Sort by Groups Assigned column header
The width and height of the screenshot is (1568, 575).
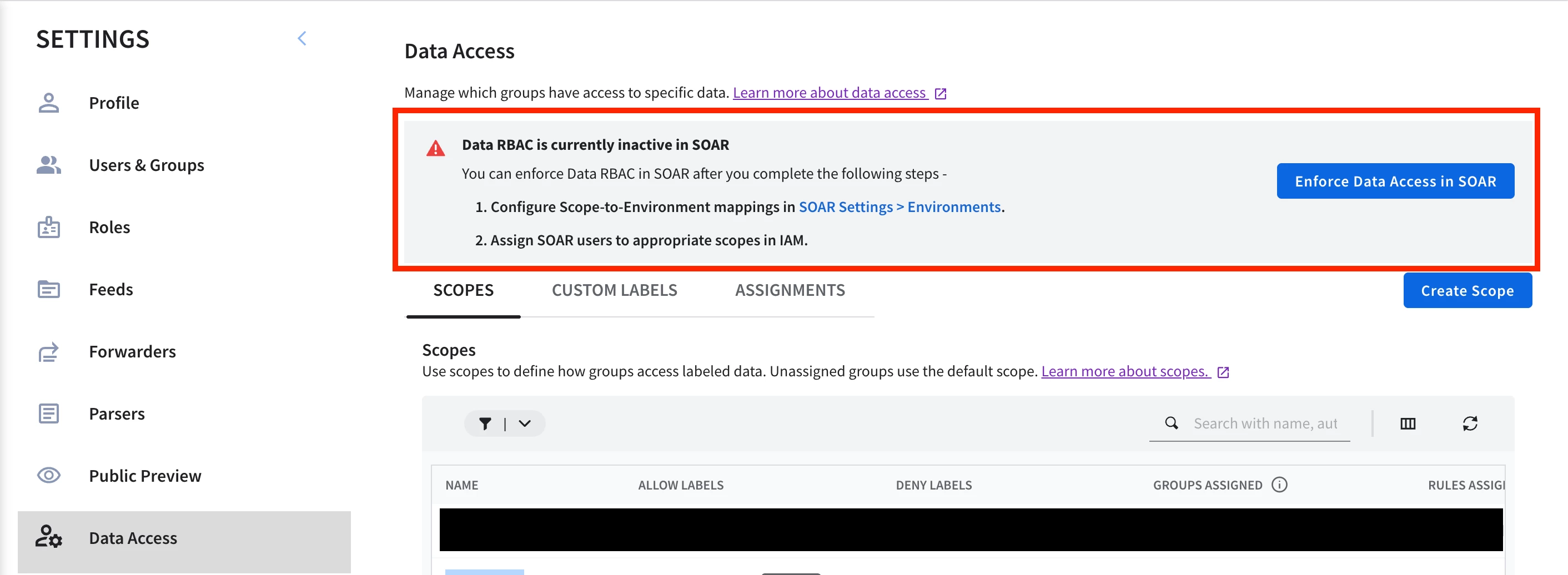pos(1208,485)
